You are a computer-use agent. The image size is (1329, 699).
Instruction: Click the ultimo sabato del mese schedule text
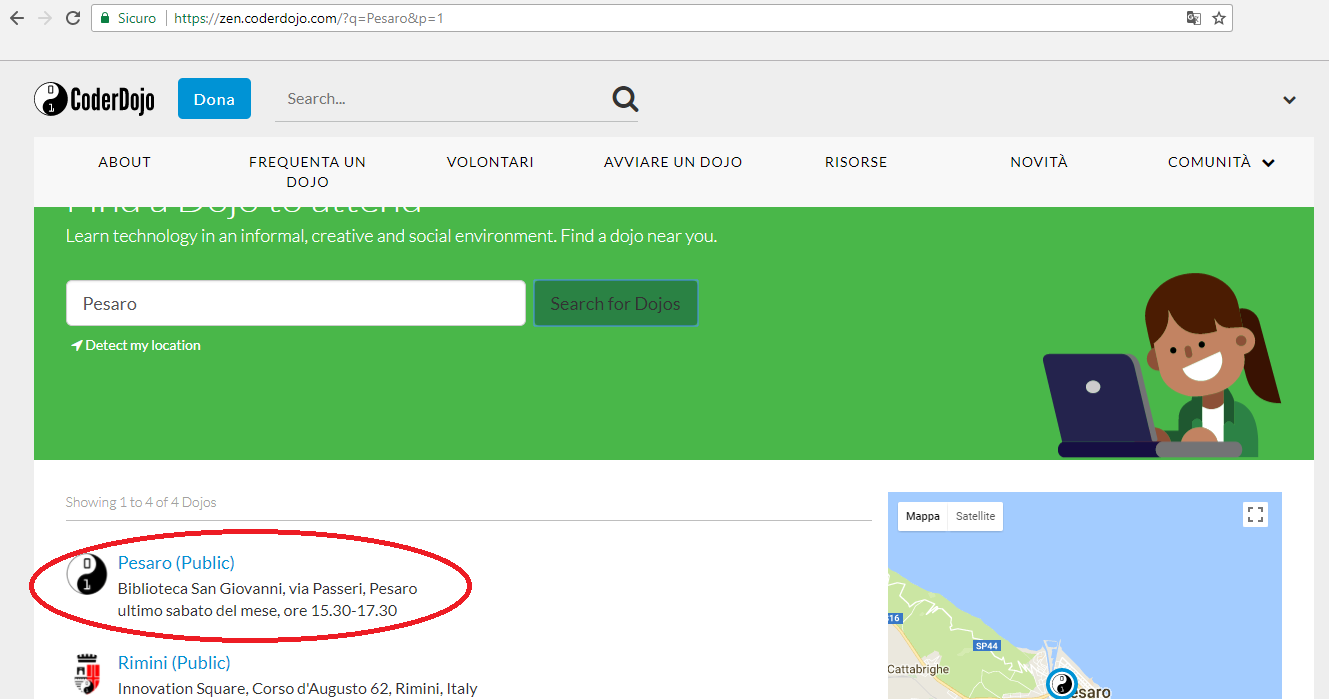click(x=257, y=610)
